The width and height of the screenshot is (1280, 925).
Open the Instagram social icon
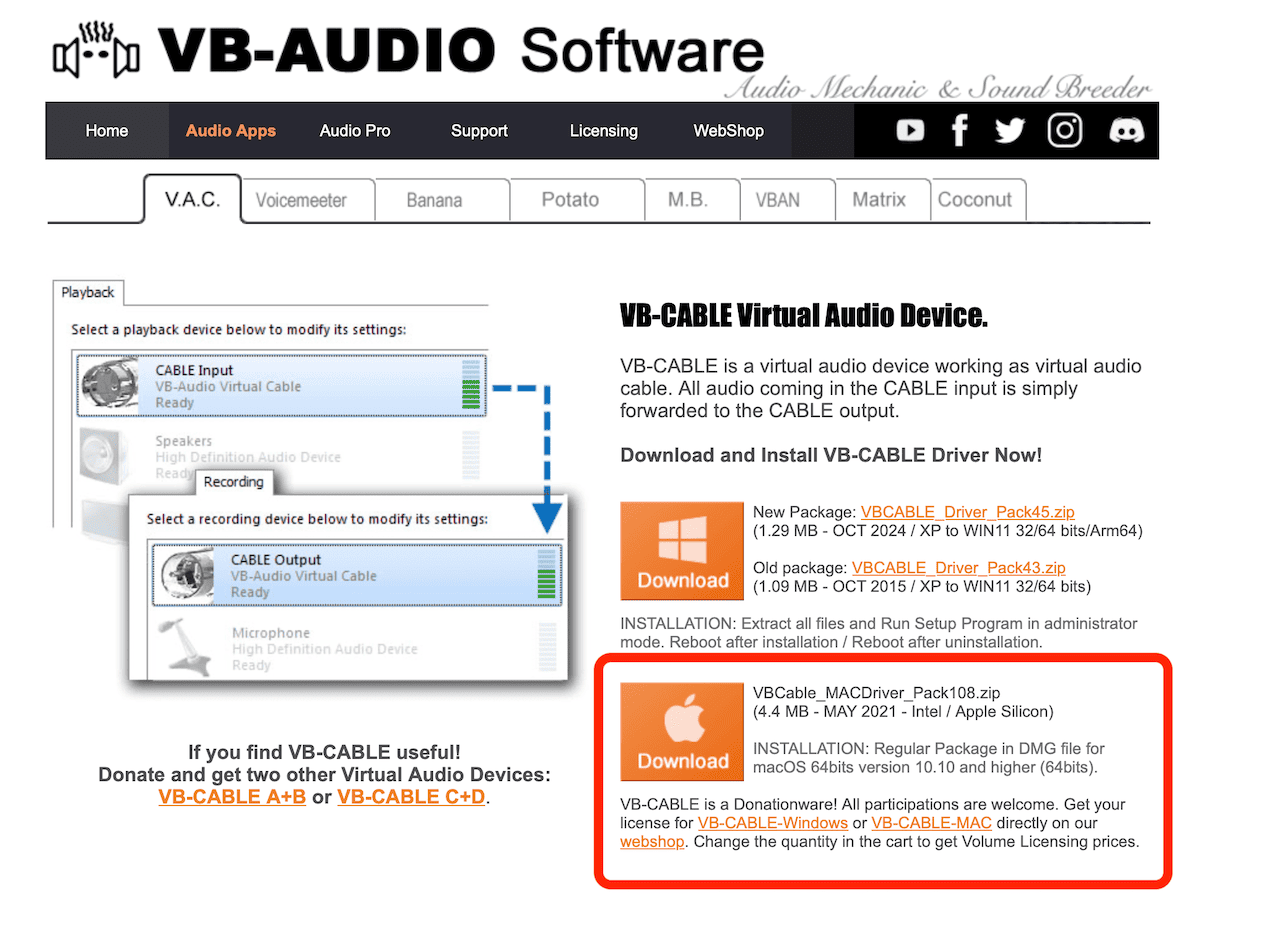1065,130
